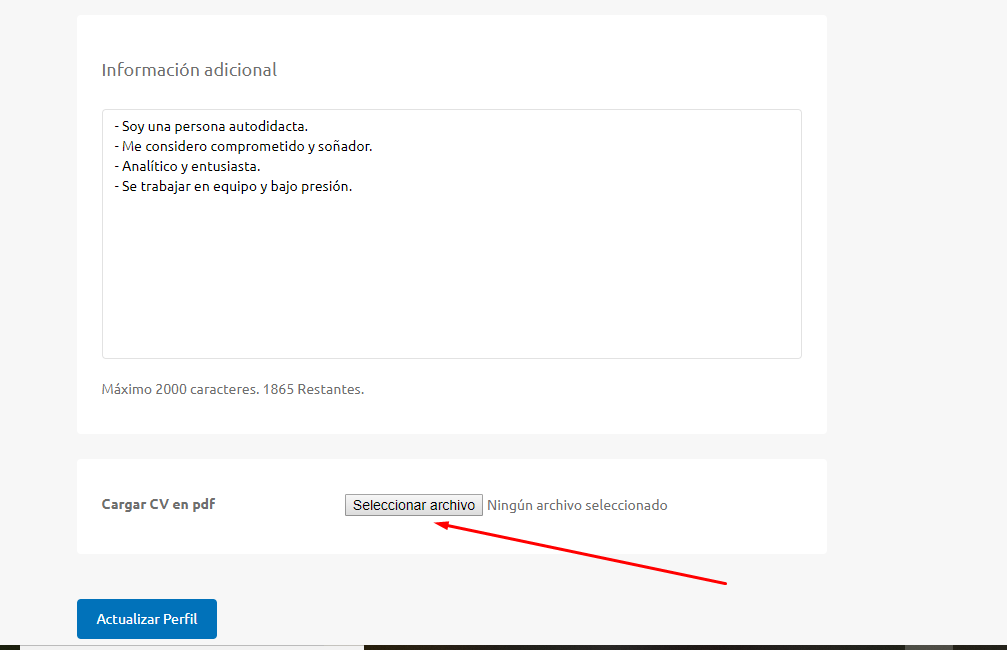
Task: Click the line '- Analítico y entusiasta.'
Action: click(187, 166)
